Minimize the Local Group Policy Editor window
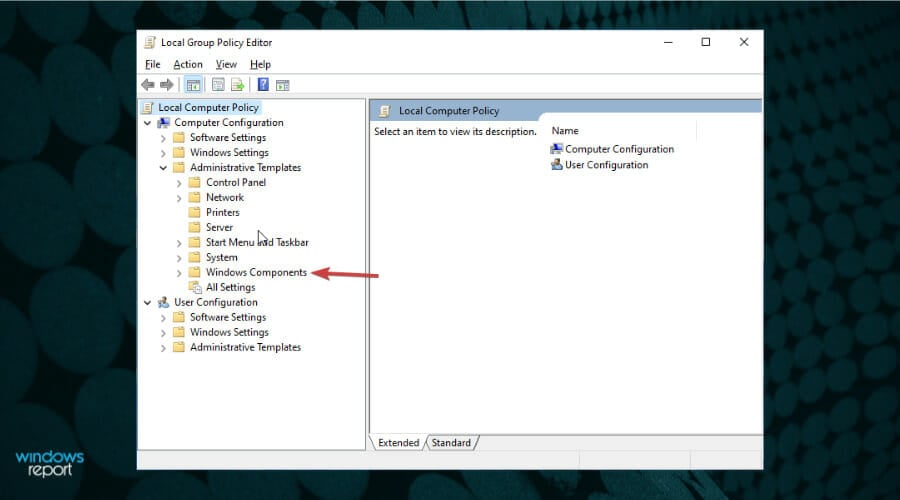The image size is (900, 500). coord(668,42)
